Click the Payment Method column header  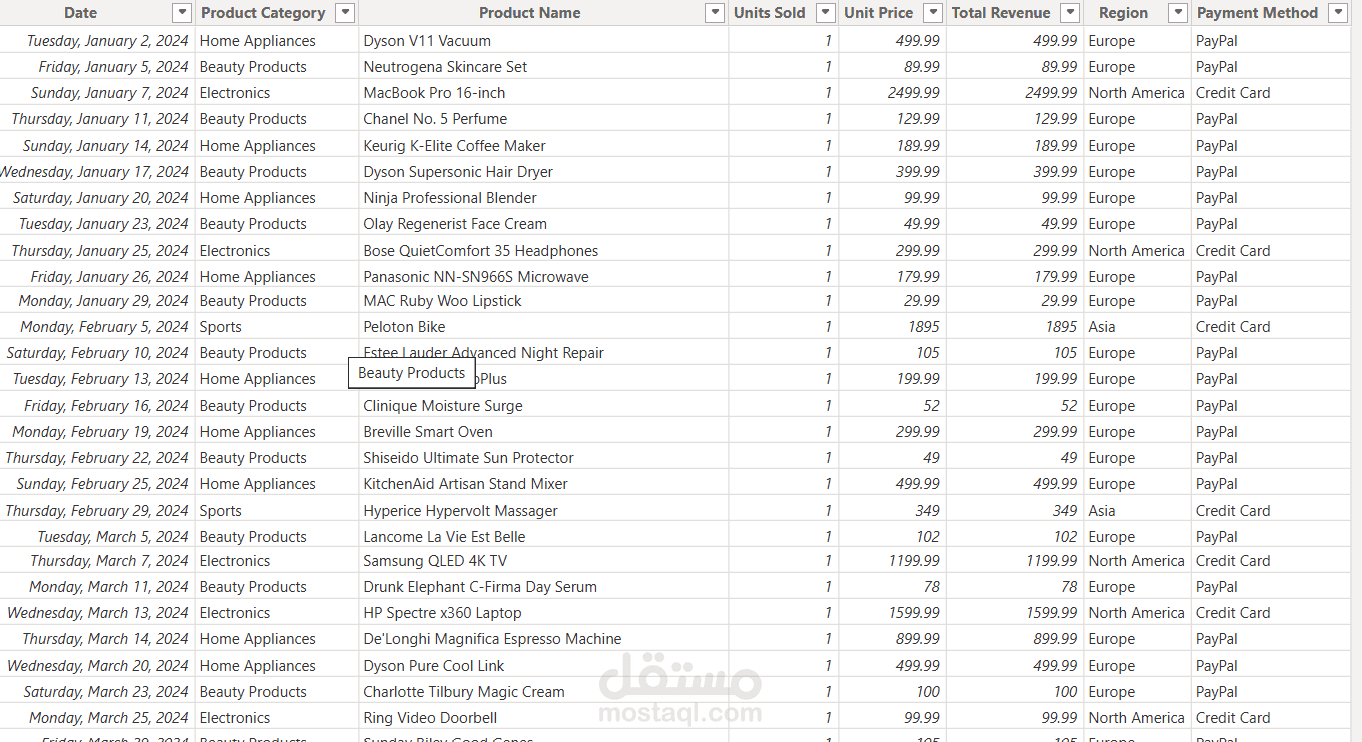click(x=1257, y=13)
